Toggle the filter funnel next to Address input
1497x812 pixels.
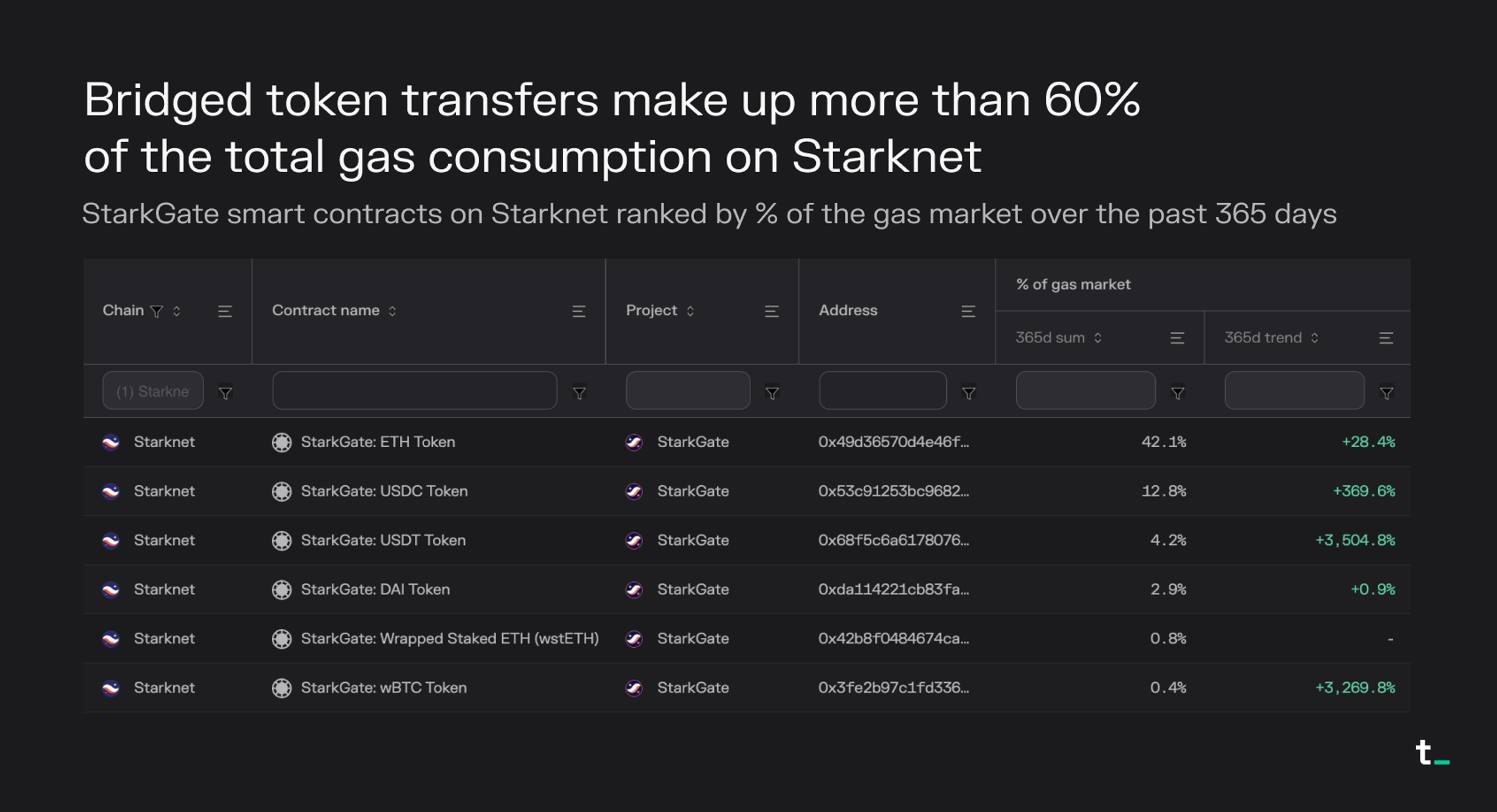[x=969, y=393]
